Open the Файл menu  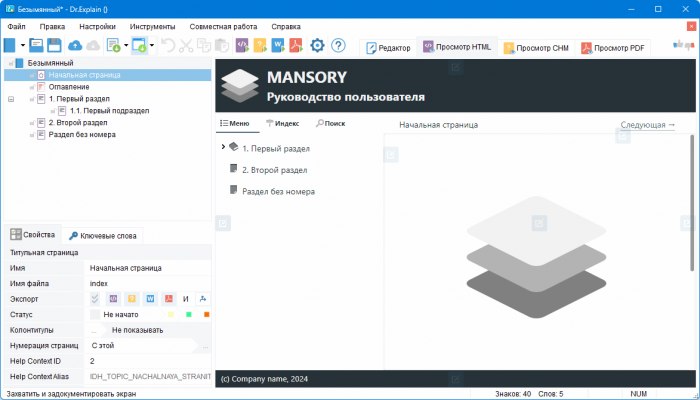point(17,27)
